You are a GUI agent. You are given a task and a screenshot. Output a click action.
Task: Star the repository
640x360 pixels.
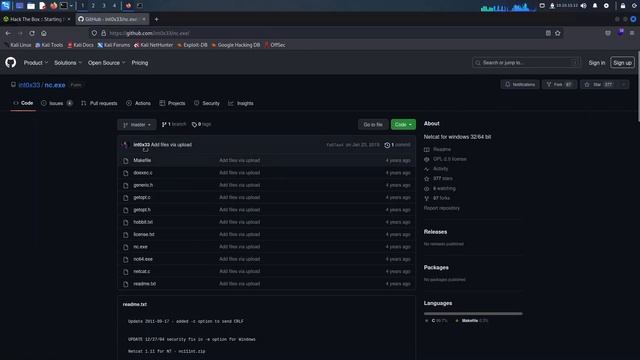click(599, 84)
